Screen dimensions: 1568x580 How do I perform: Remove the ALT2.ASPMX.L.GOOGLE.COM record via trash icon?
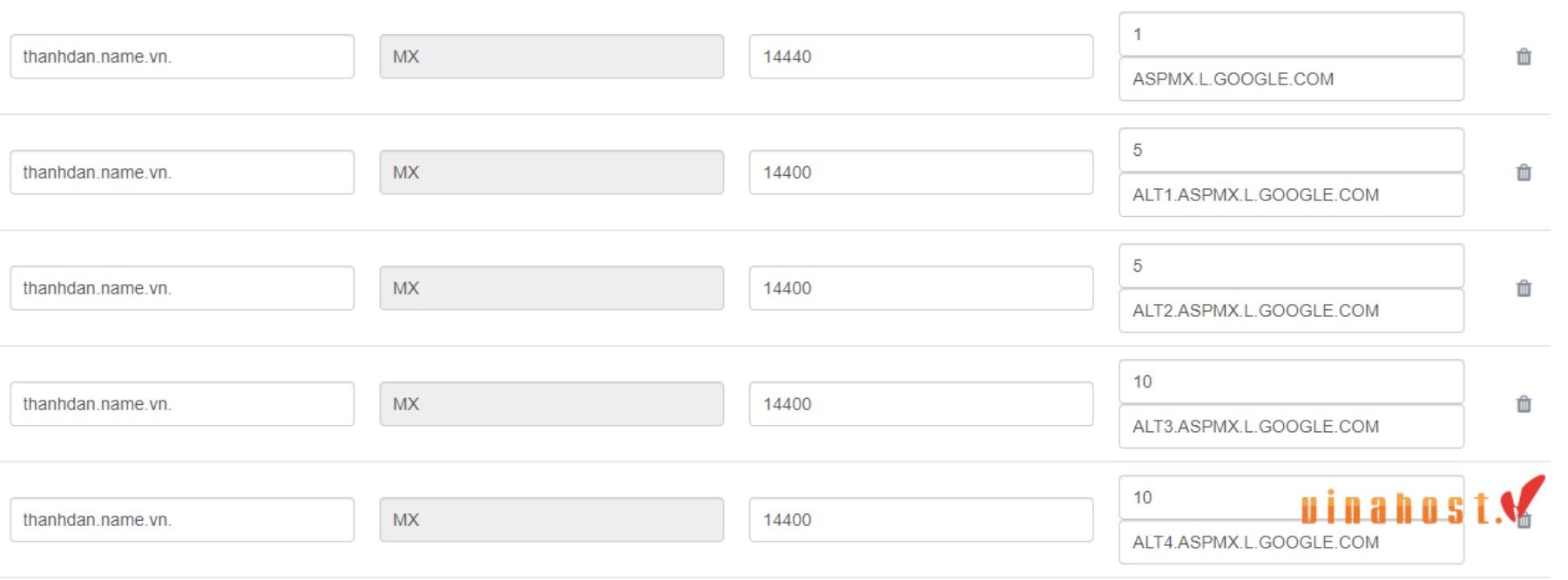[x=1524, y=288]
